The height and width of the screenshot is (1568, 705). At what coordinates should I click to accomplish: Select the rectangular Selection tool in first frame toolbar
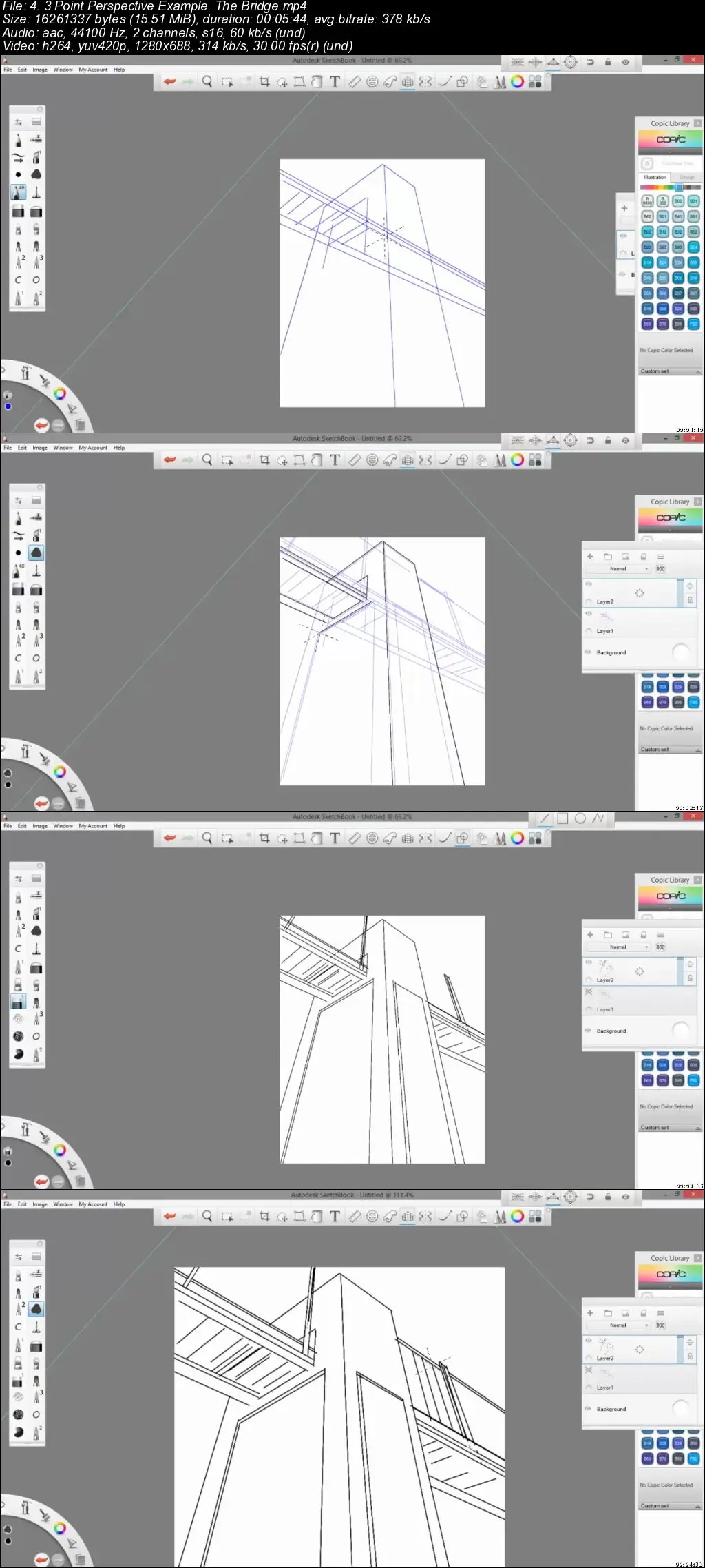pos(227,82)
